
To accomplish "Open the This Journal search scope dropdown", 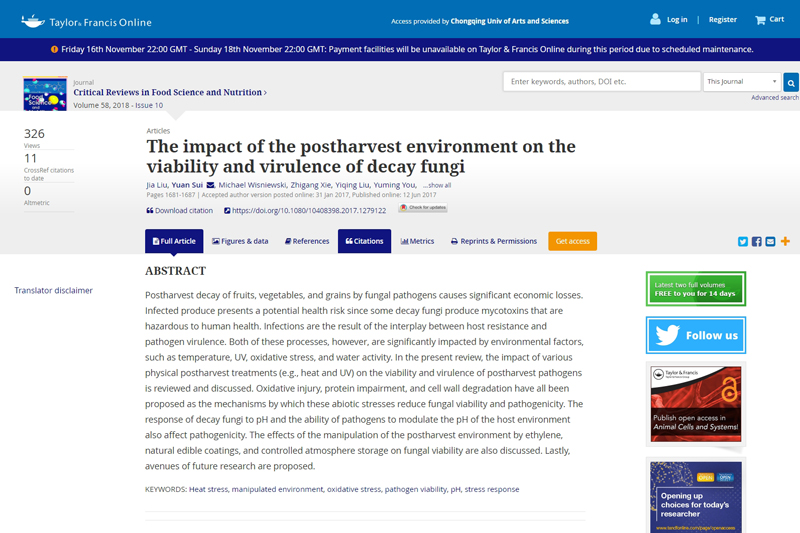I will coord(741,82).
